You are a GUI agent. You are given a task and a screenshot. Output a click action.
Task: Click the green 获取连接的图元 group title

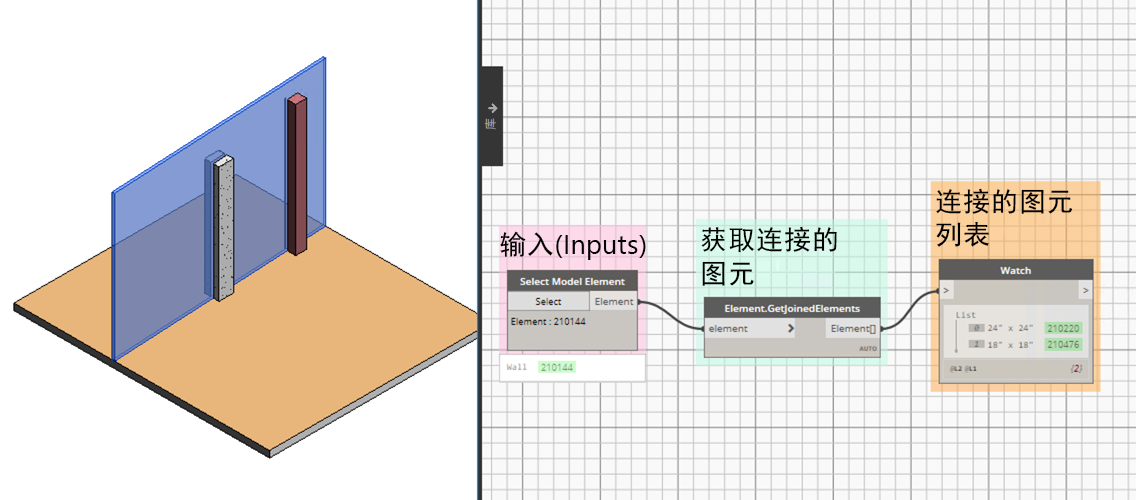coord(769,257)
